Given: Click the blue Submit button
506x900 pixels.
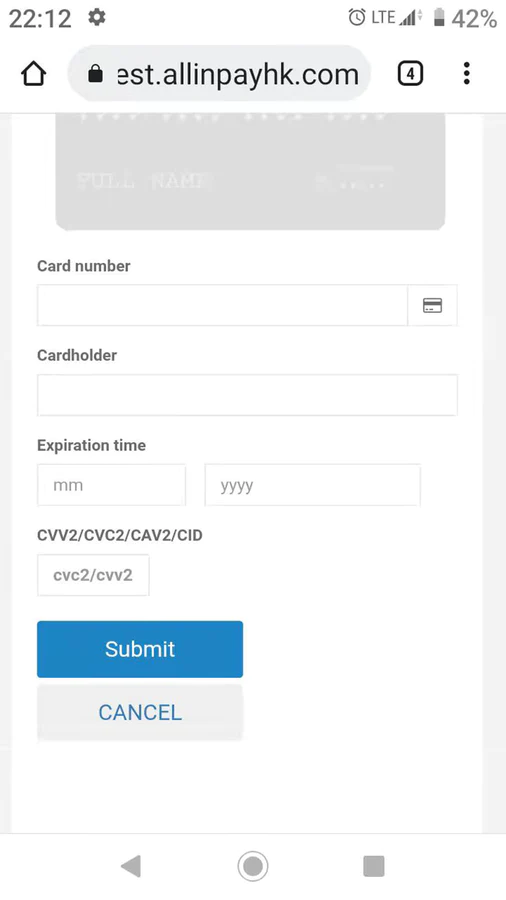Looking at the screenshot, I should pyautogui.click(x=140, y=649).
